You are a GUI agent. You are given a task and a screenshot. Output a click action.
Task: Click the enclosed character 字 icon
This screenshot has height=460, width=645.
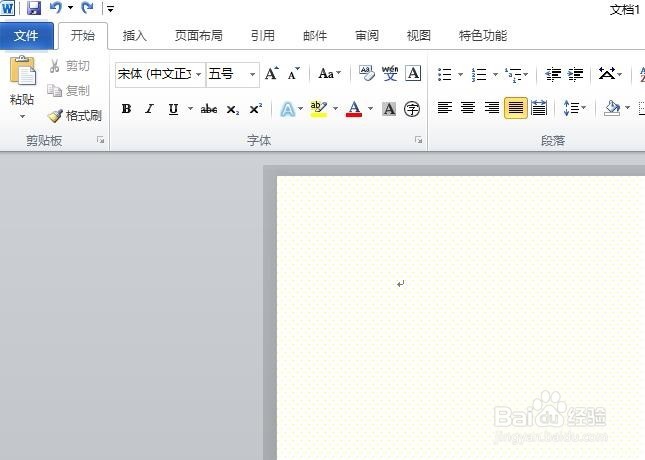[x=412, y=109]
